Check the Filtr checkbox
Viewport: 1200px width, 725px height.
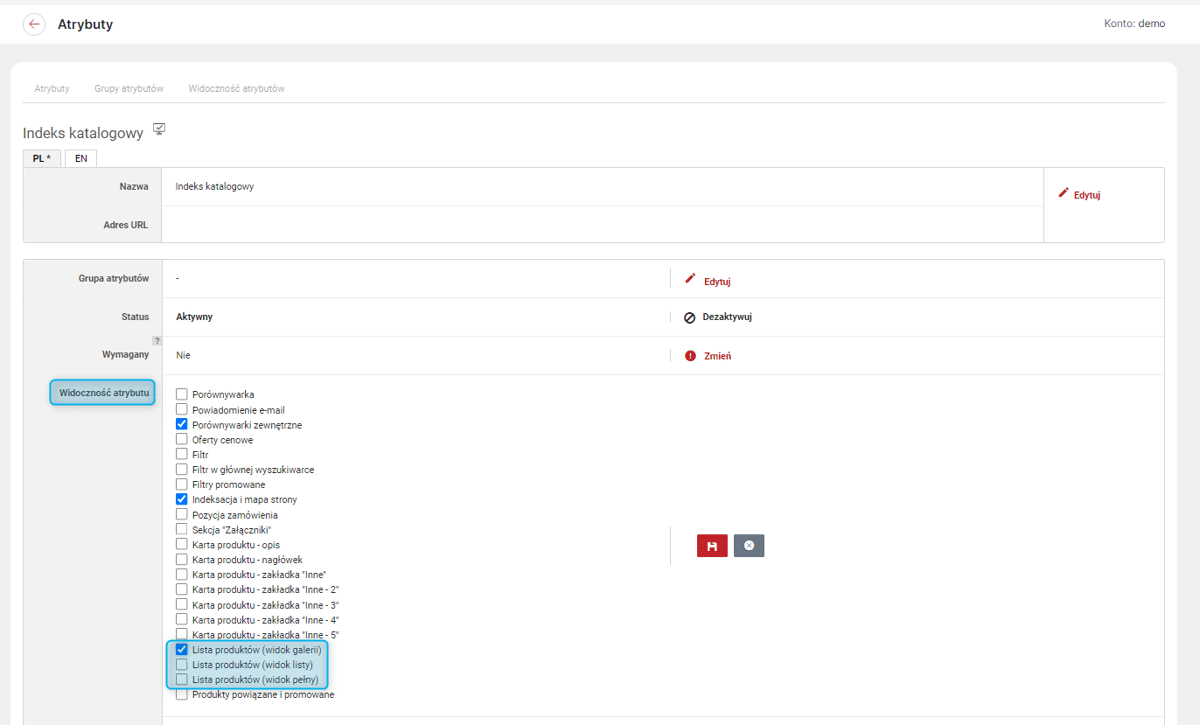[x=182, y=455]
